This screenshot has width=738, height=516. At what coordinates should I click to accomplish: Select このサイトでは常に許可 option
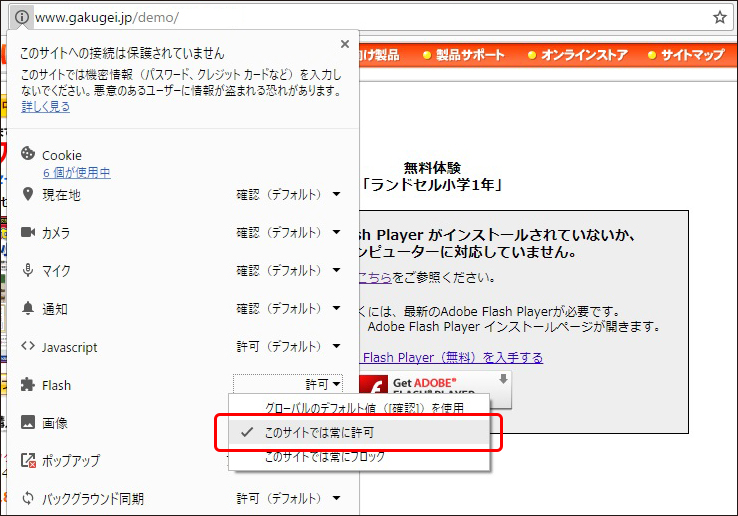(359, 432)
